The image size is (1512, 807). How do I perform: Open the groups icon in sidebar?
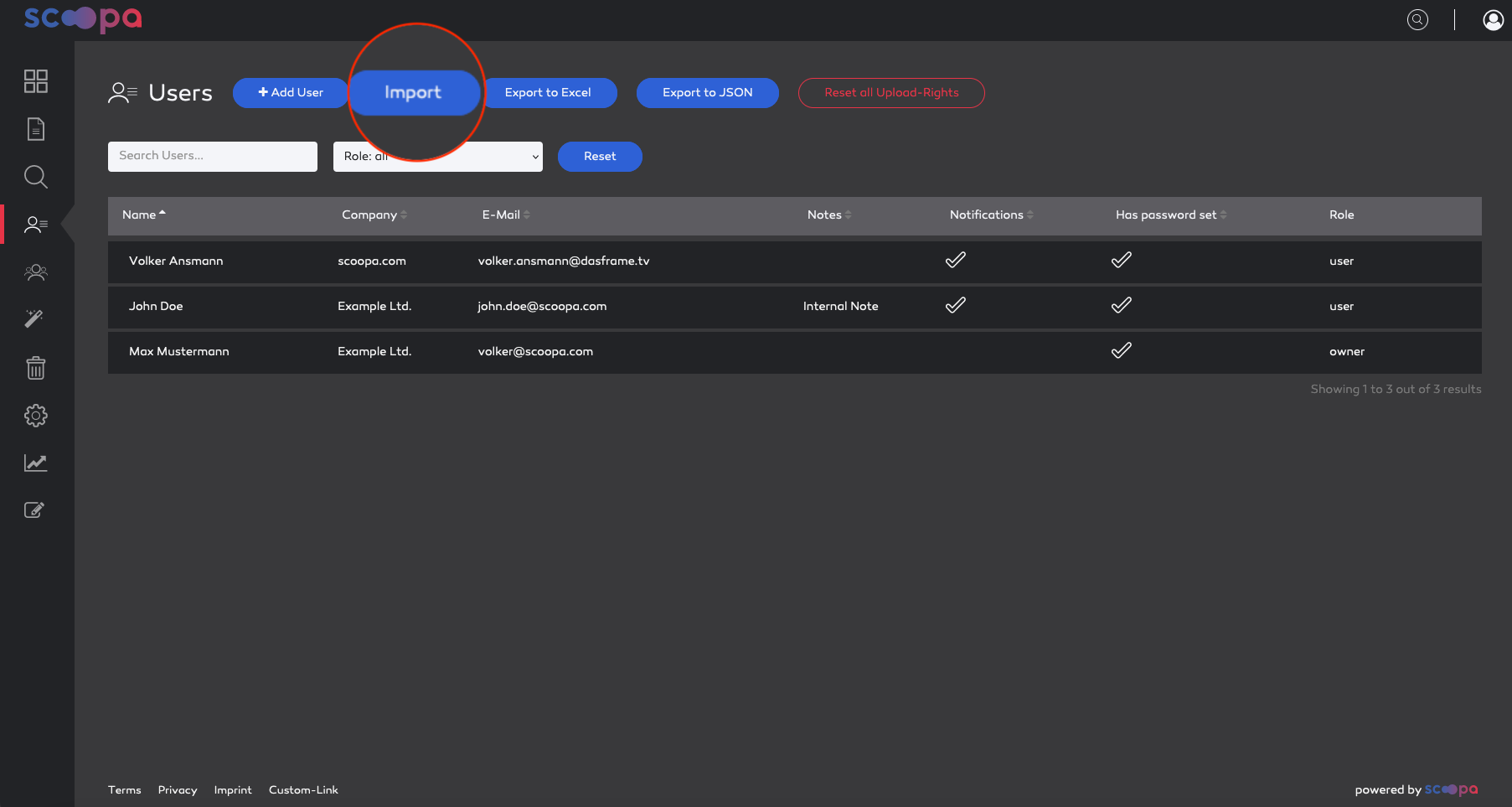point(36,272)
